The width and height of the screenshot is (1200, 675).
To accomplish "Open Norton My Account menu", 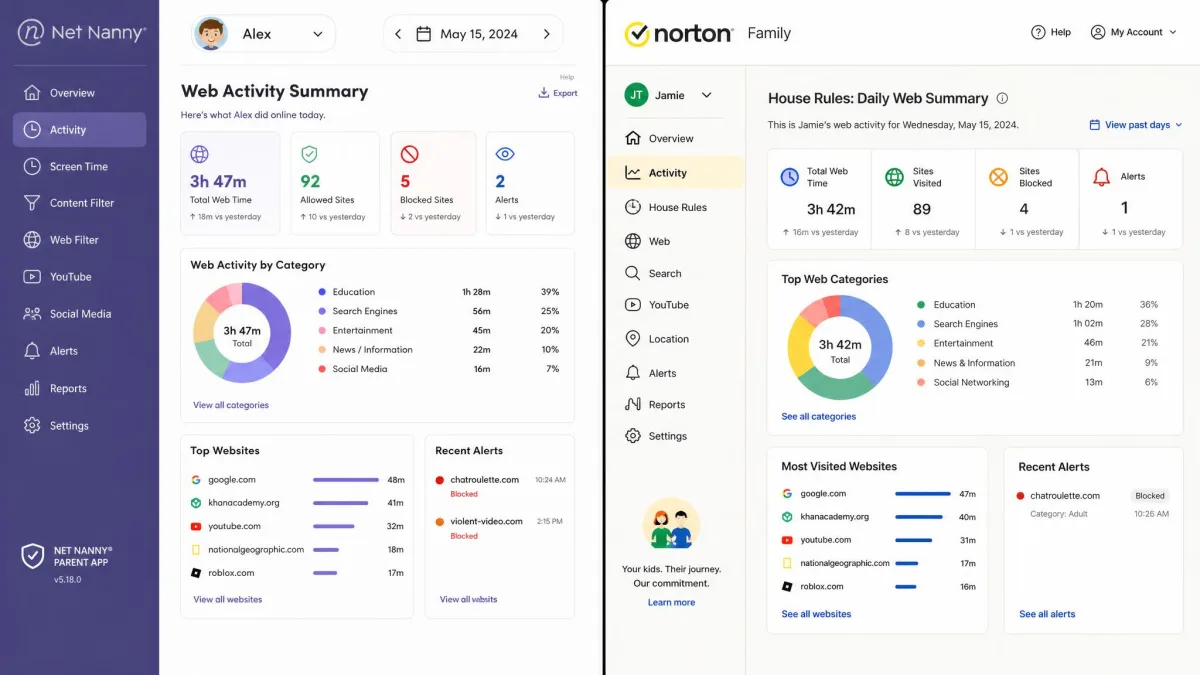I will click(1134, 32).
